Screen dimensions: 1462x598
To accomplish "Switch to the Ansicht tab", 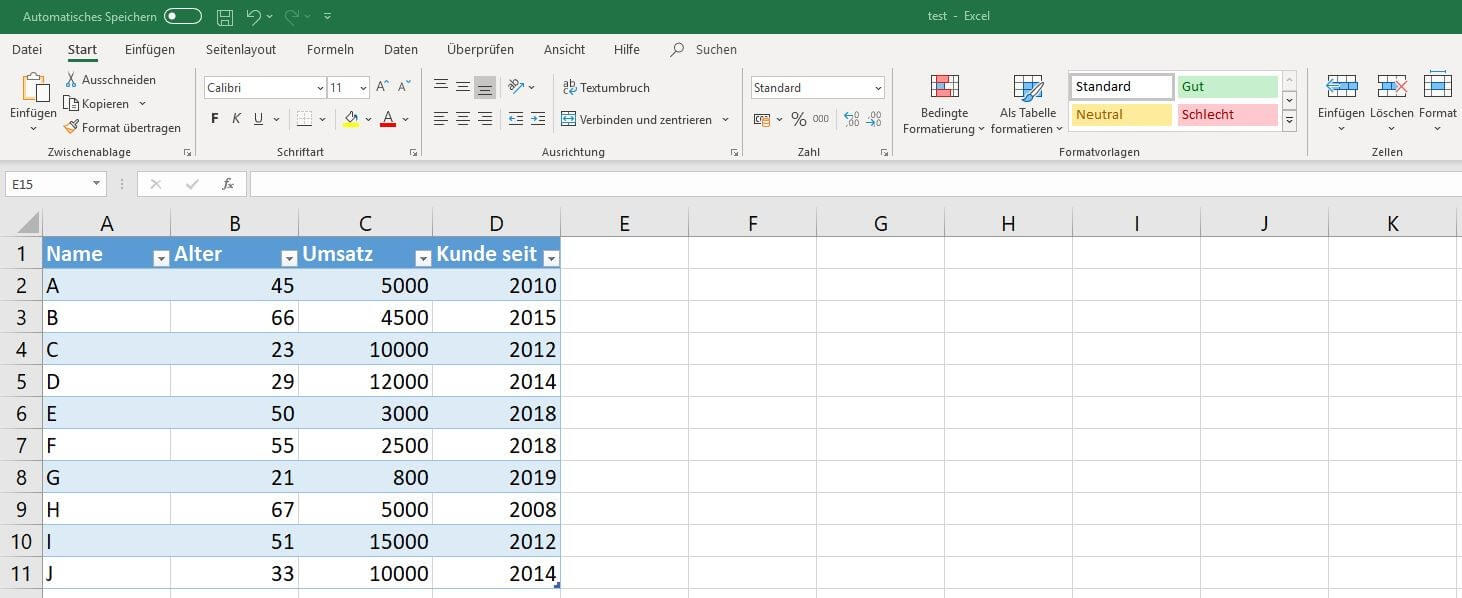I will point(564,49).
